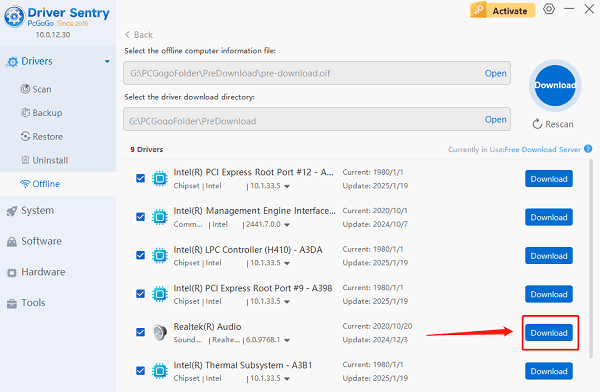Image resolution: width=600 pixels, height=392 pixels.
Task: Click the Scan radar icon
Action: coord(25,89)
